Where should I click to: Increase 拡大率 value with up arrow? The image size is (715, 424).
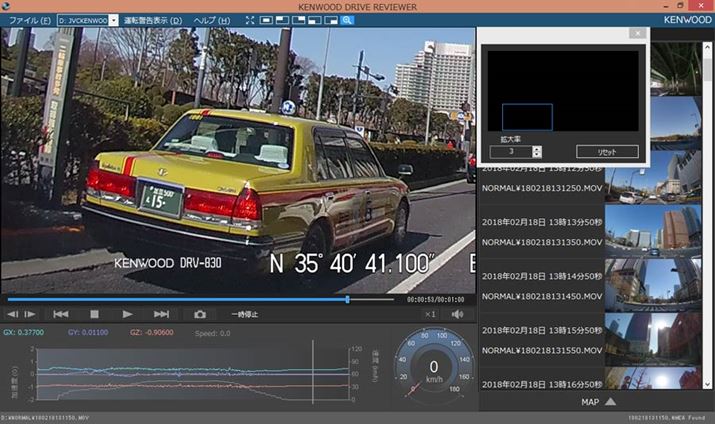coord(537,148)
